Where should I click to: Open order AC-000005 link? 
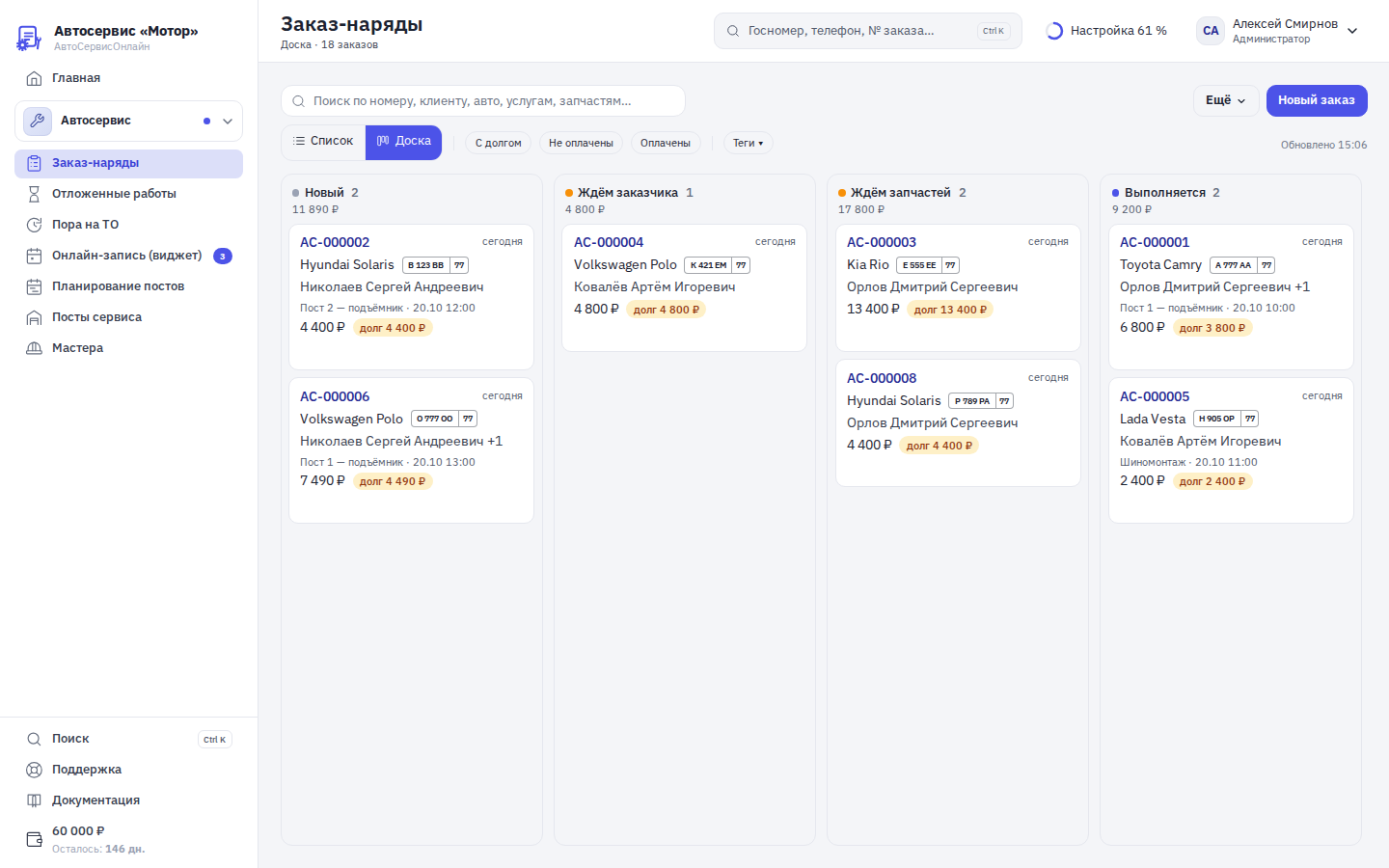[1155, 396]
